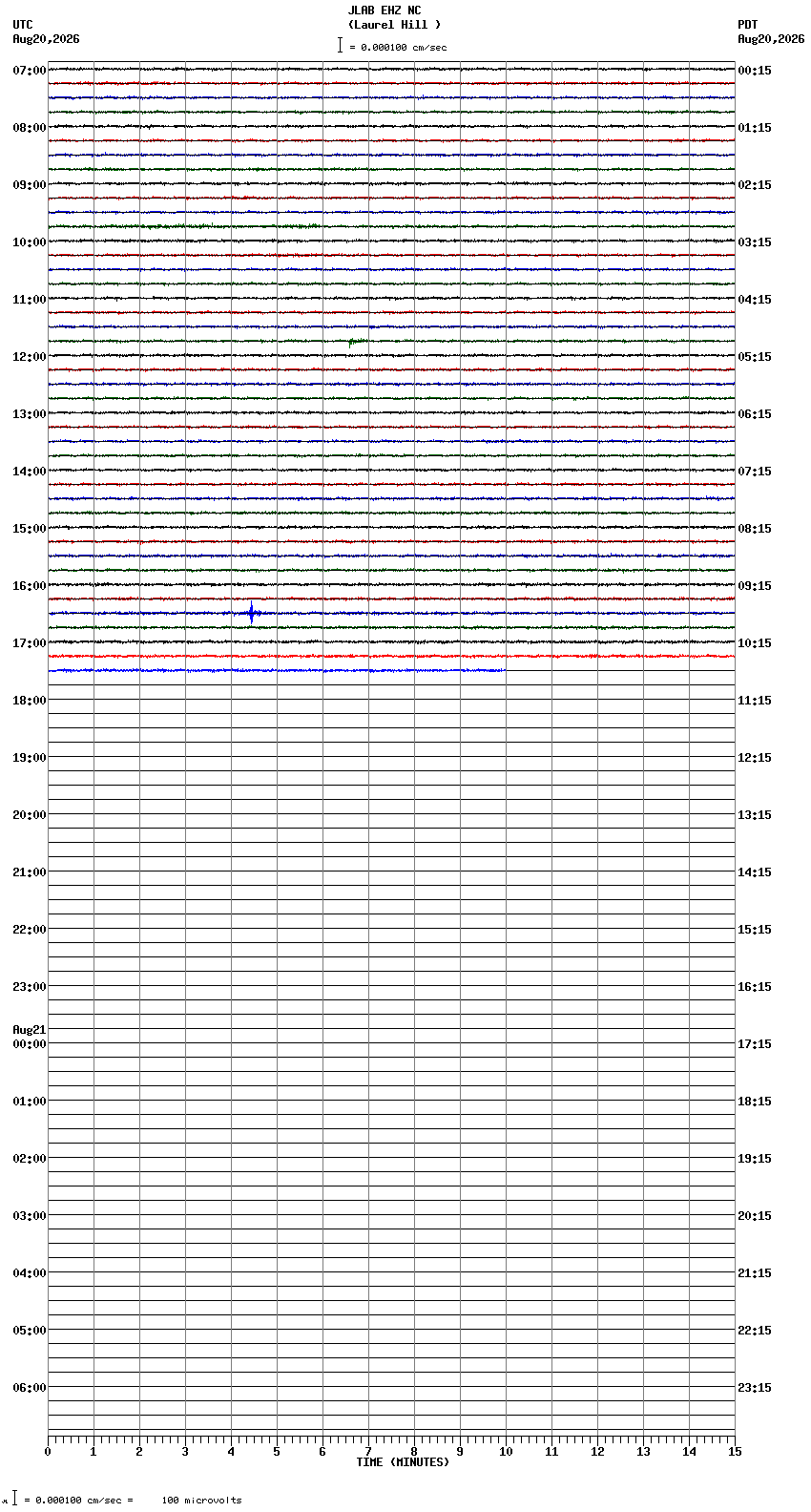The height and width of the screenshot is (1512, 811).
Task: Click the '20:00' UTC time label
Action: point(30,815)
